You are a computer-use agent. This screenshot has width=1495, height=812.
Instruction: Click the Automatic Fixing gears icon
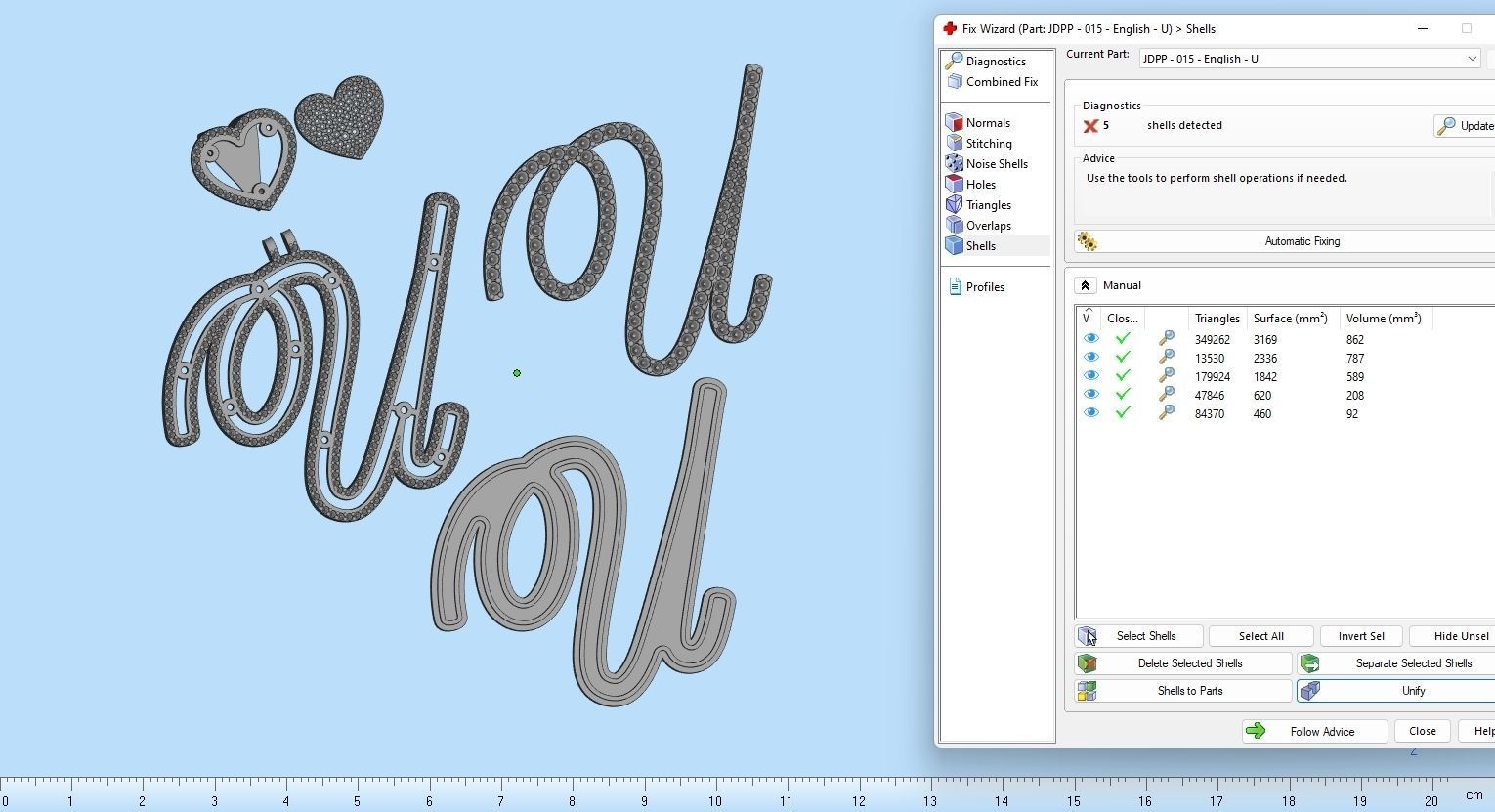click(1087, 241)
